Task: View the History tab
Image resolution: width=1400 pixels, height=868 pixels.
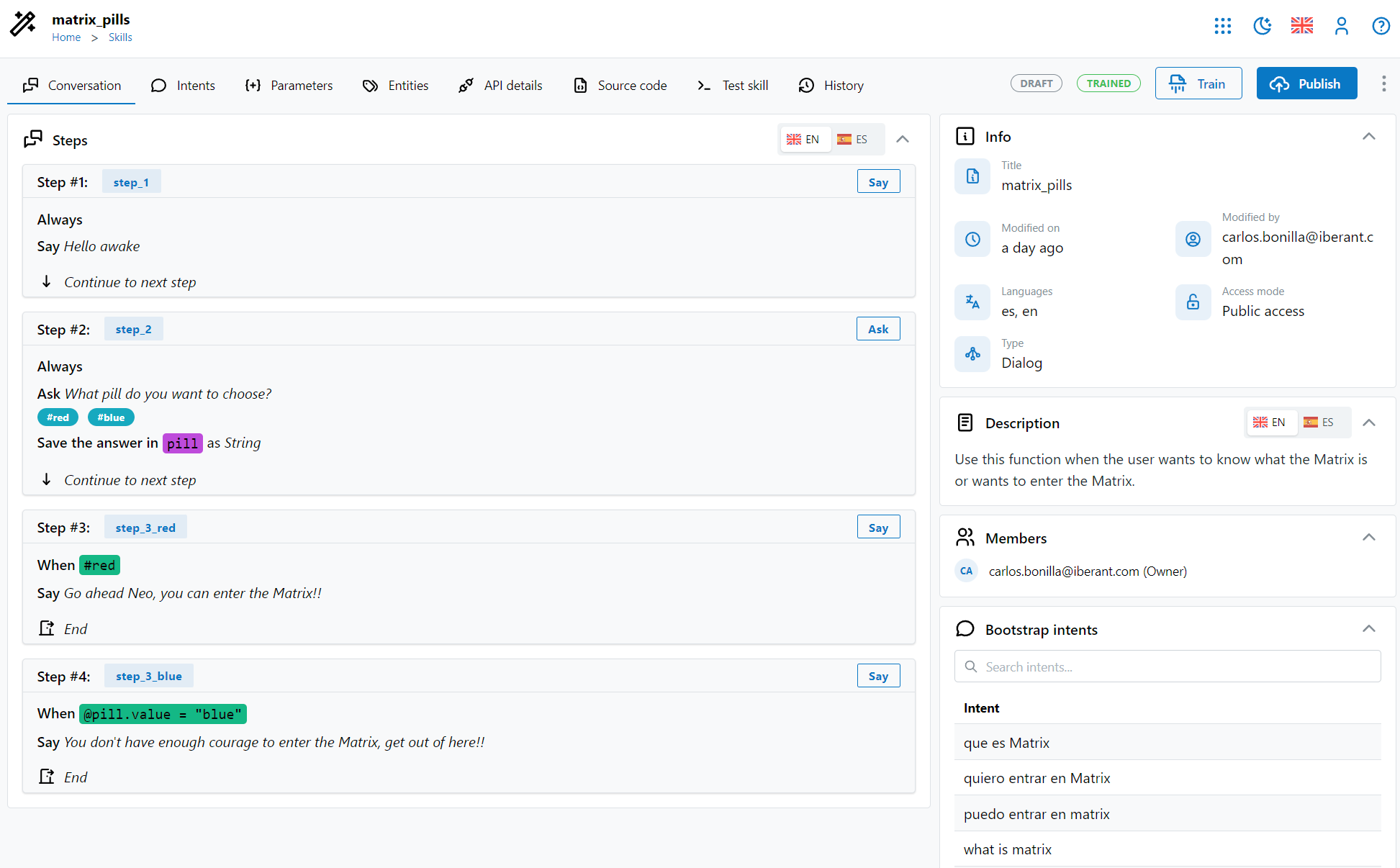Action: click(x=831, y=86)
